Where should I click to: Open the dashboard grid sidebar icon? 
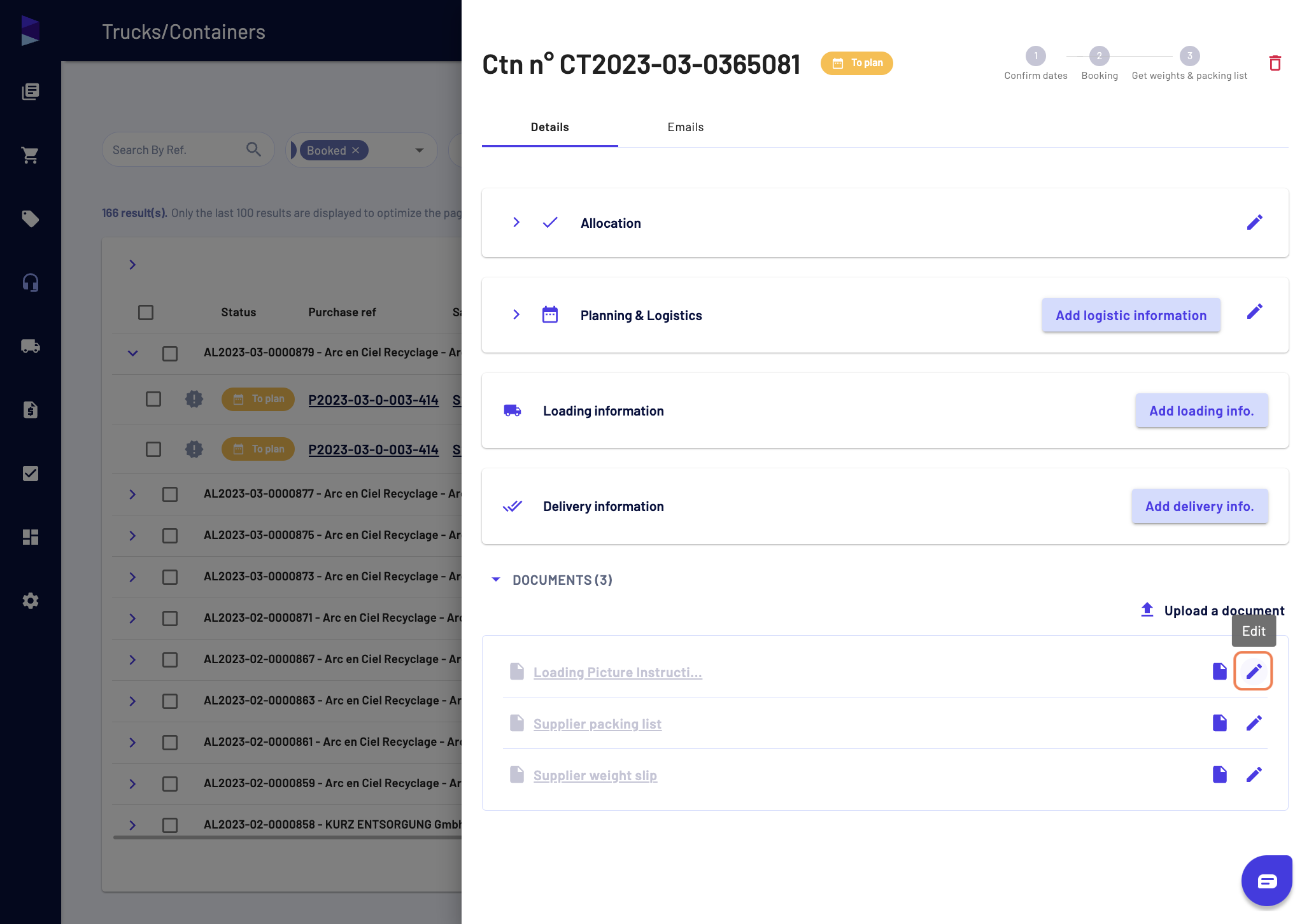pos(30,537)
